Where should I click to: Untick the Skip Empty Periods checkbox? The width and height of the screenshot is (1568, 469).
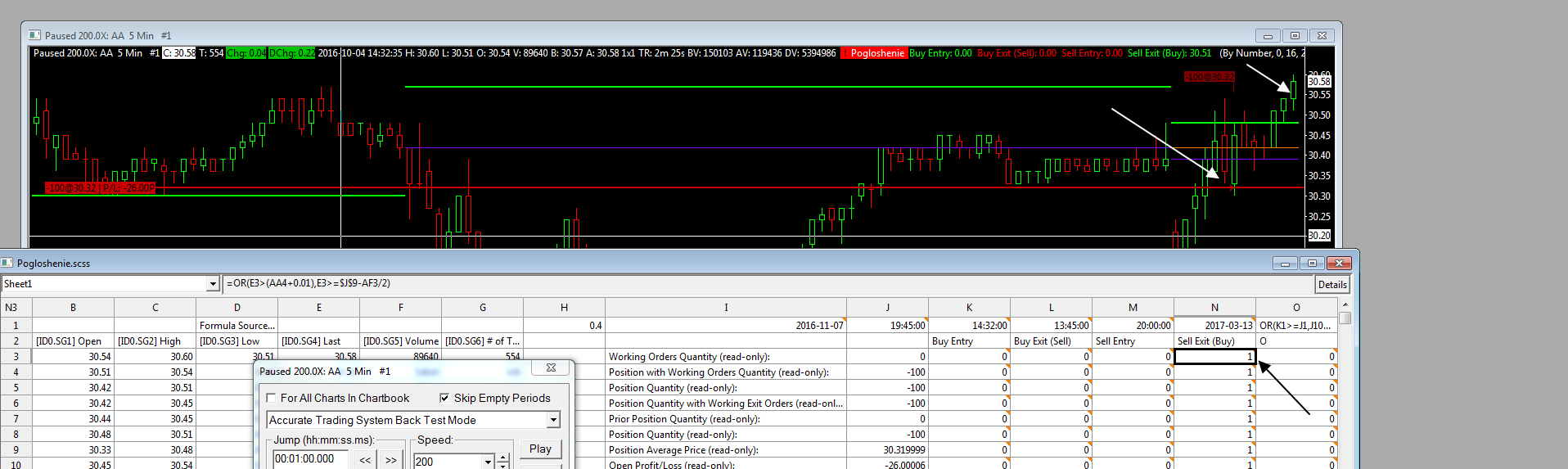coord(444,398)
